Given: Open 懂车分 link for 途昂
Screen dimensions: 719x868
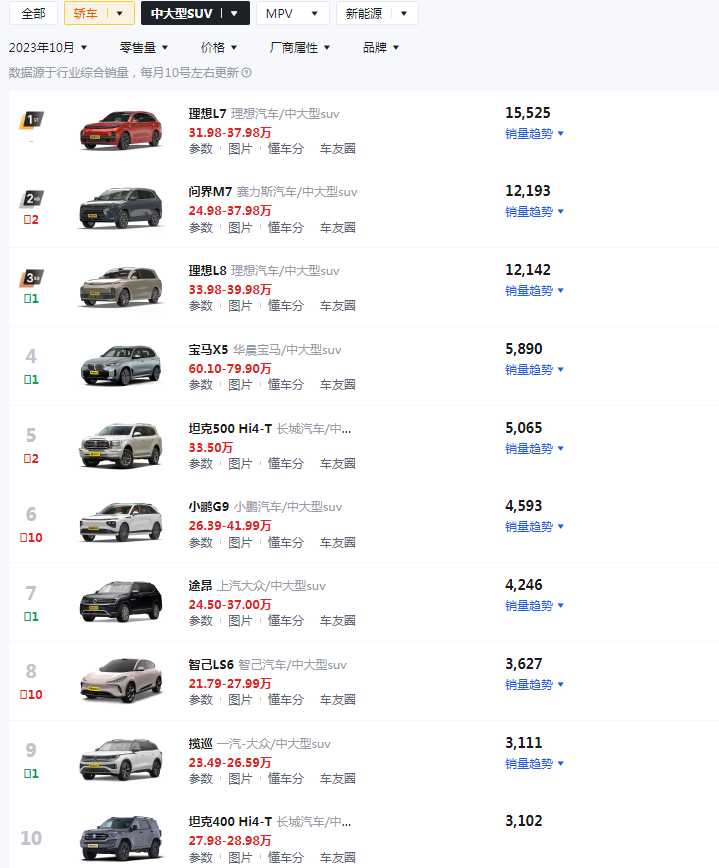Looking at the screenshot, I should coord(286,621).
